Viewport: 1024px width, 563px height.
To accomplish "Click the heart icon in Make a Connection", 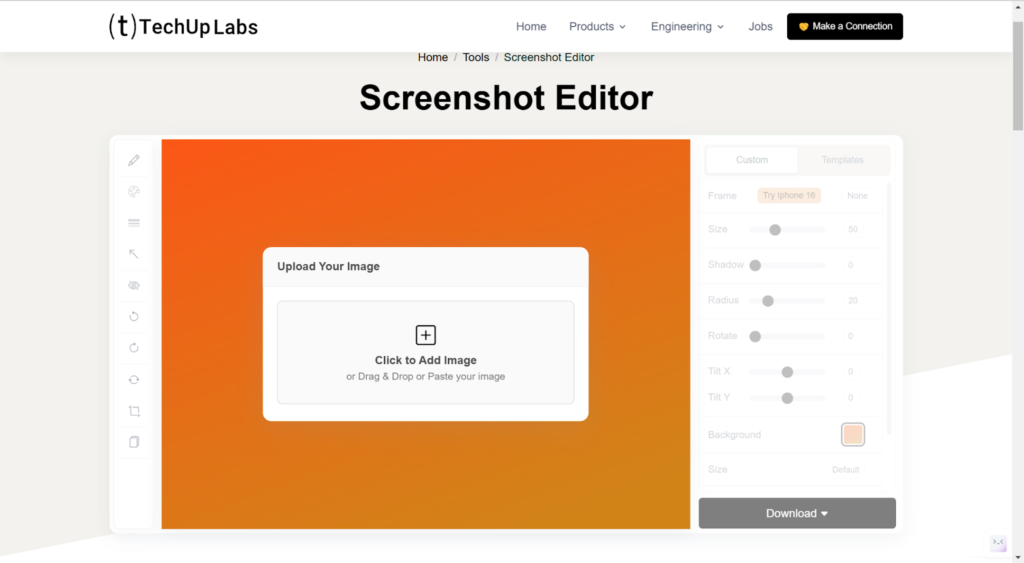I will (803, 27).
